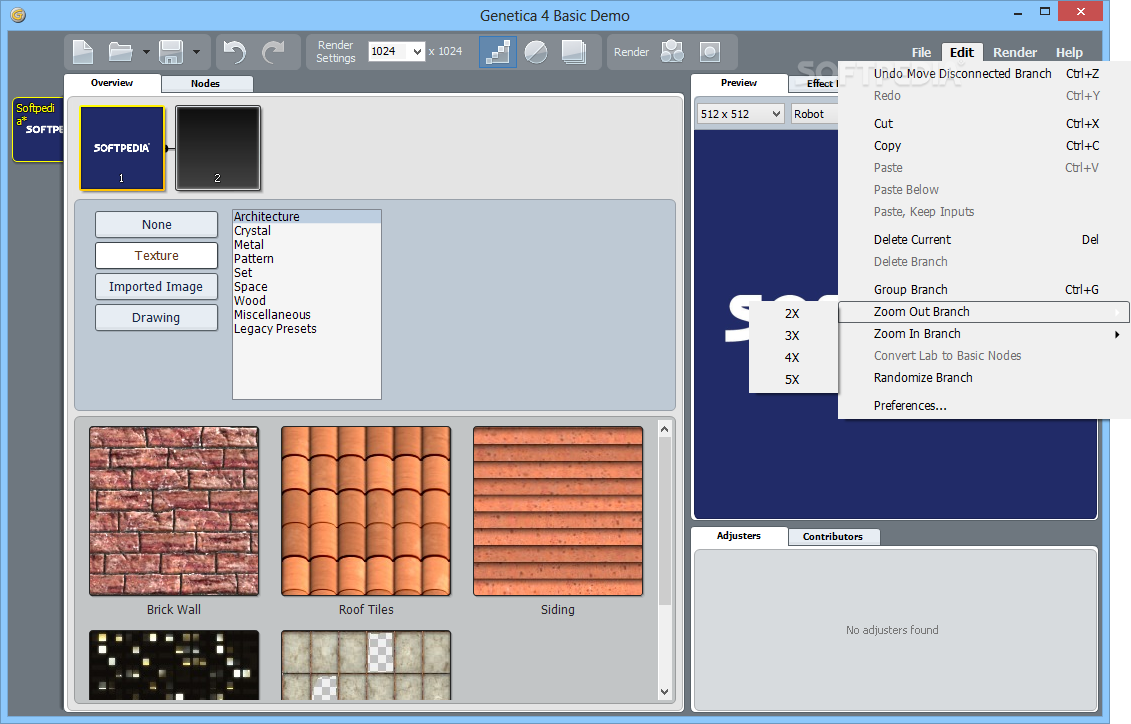Click the three-circles Render icon
The height and width of the screenshot is (724, 1131).
[x=672, y=51]
